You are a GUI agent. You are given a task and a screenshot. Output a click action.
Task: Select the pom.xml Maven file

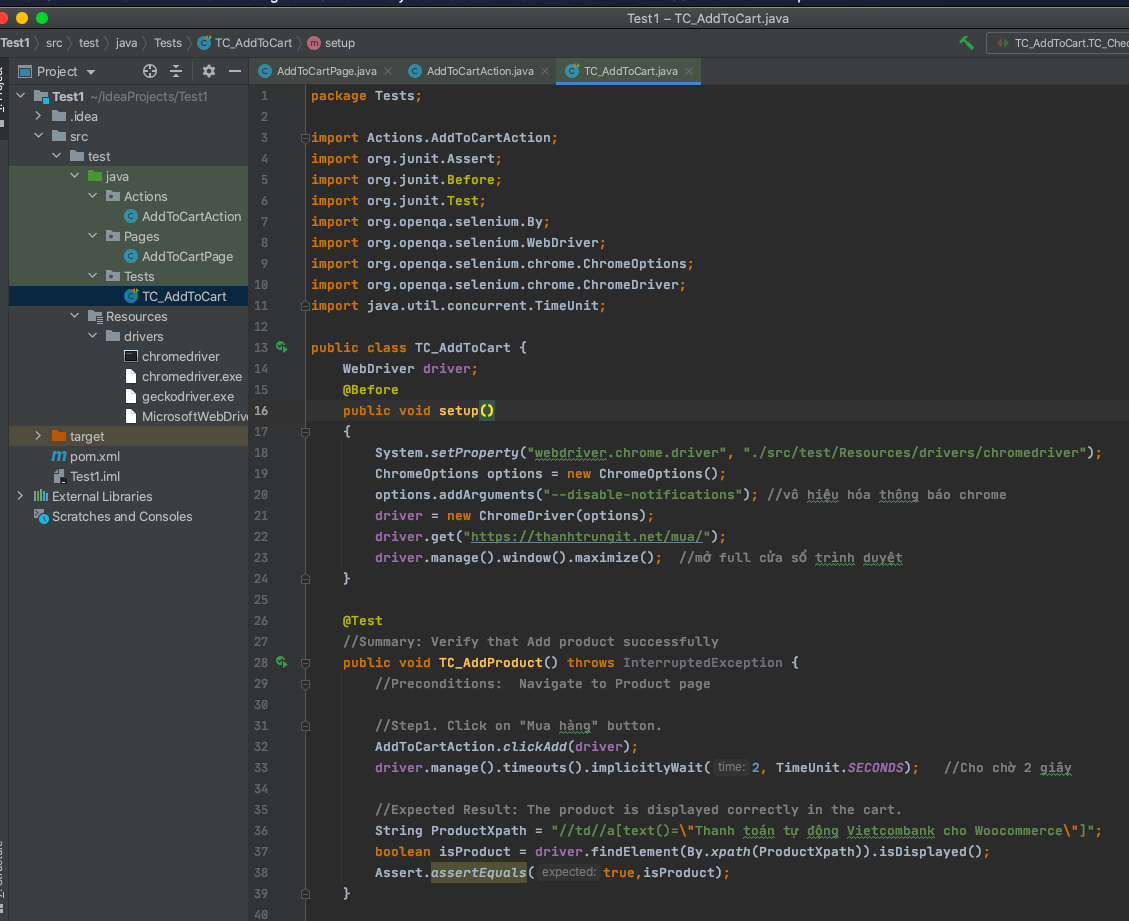[86, 457]
